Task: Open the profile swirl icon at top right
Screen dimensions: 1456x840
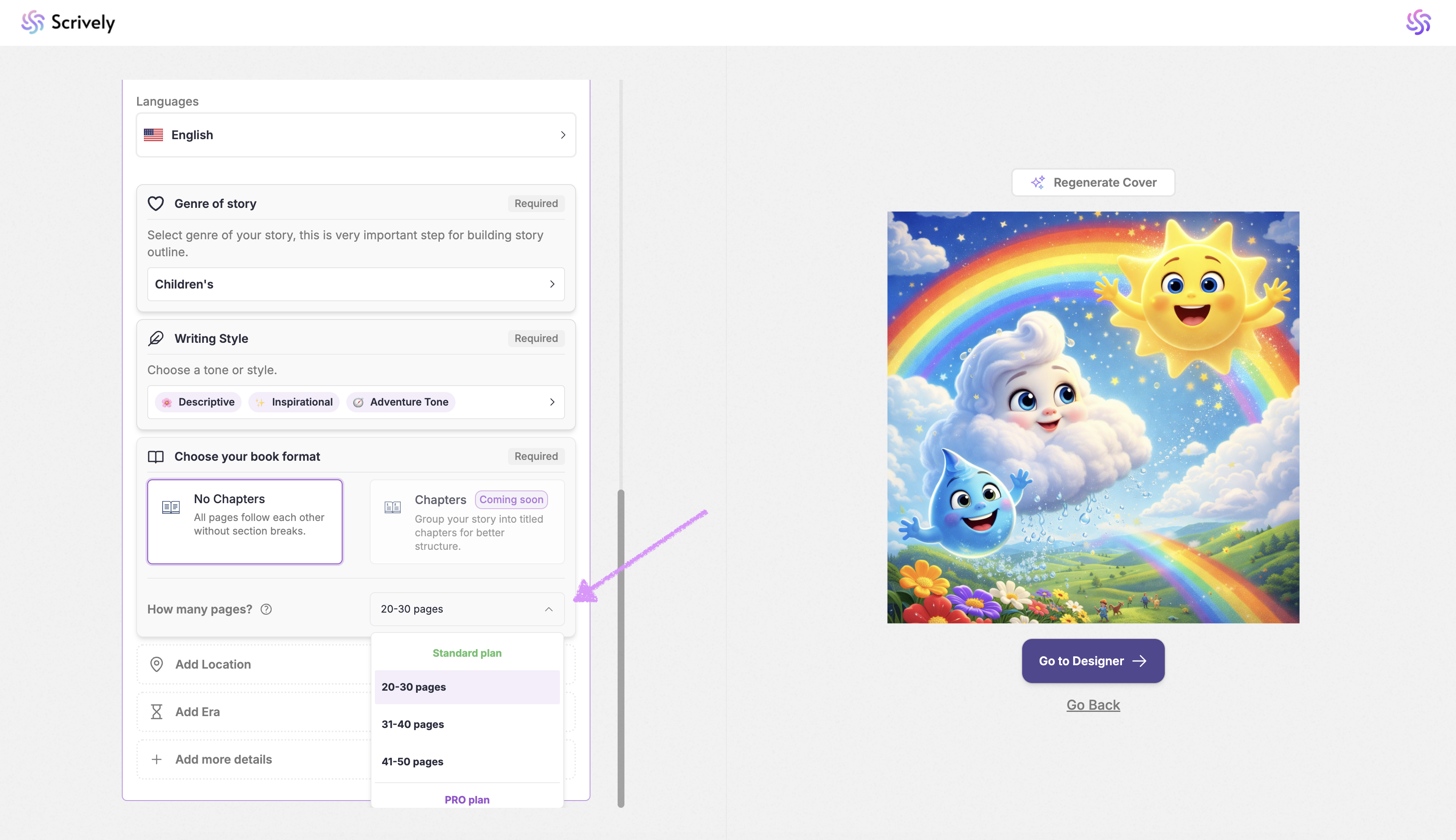Action: (x=1418, y=22)
